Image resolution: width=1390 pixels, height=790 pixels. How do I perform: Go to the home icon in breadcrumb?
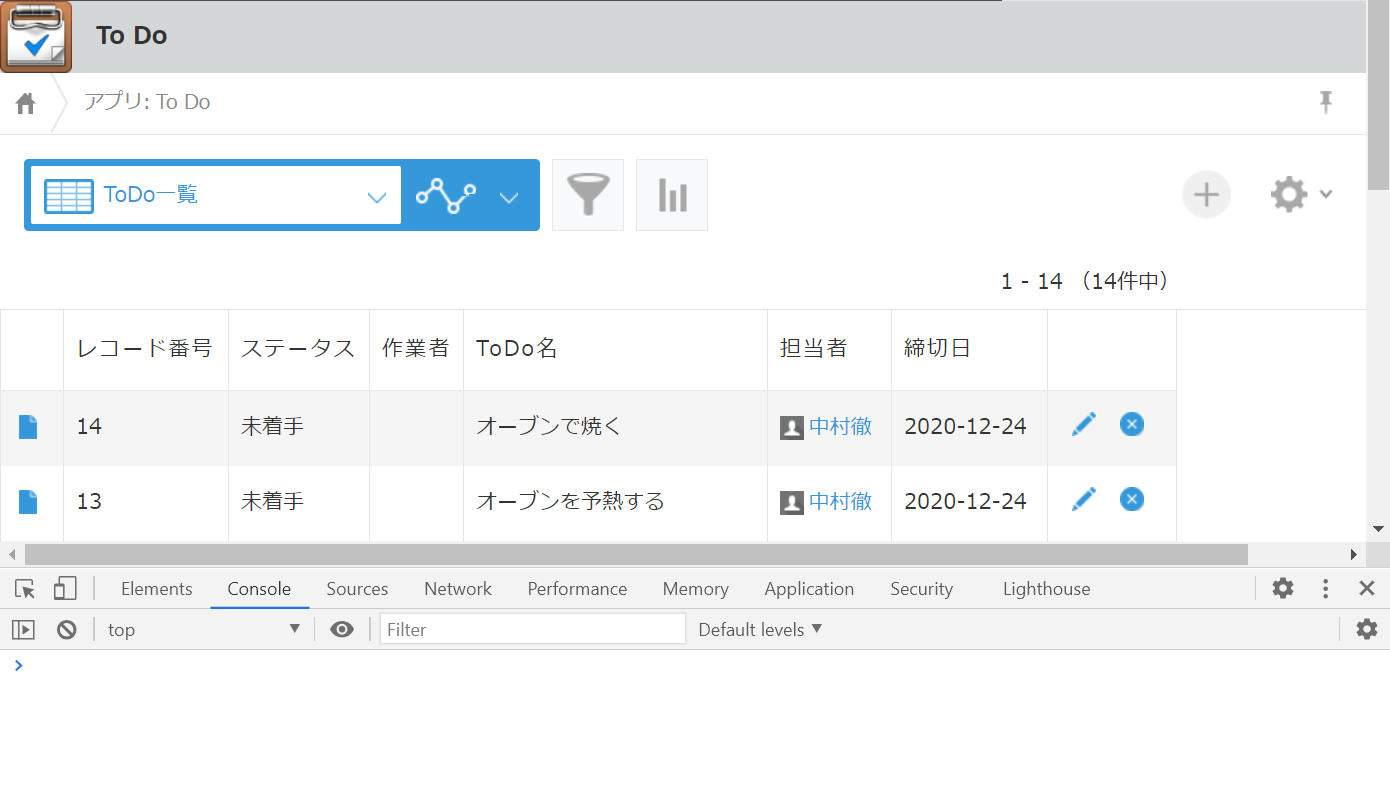[26, 103]
